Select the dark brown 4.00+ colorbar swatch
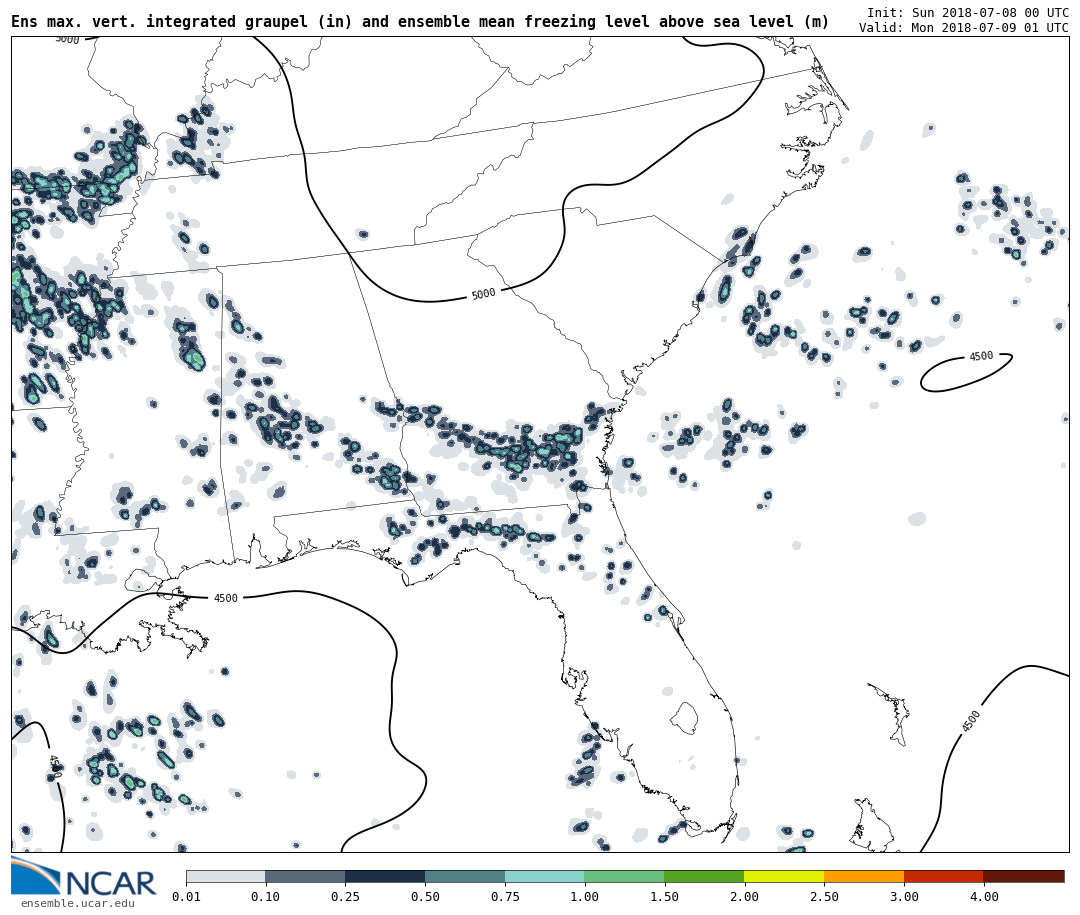Image resolution: width=1080 pixels, height=915 pixels. pyautogui.click(x=1023, y=877)
